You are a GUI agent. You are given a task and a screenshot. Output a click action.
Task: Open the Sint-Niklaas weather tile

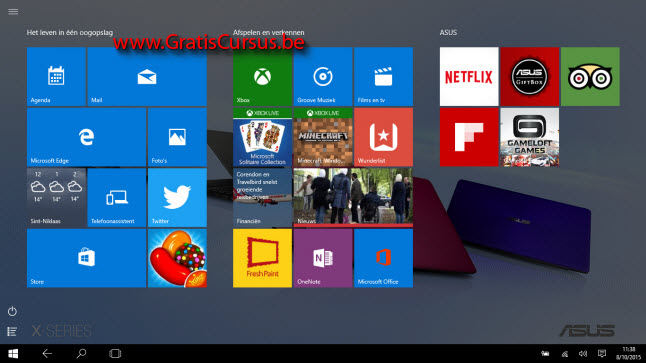point(56,198)
